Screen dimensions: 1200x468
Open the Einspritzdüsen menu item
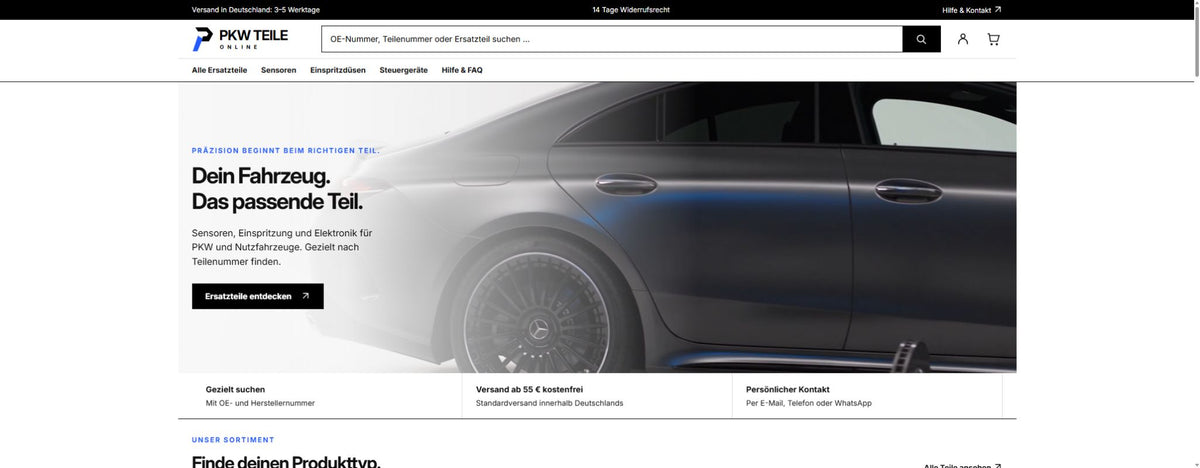(x=338, y=70)
